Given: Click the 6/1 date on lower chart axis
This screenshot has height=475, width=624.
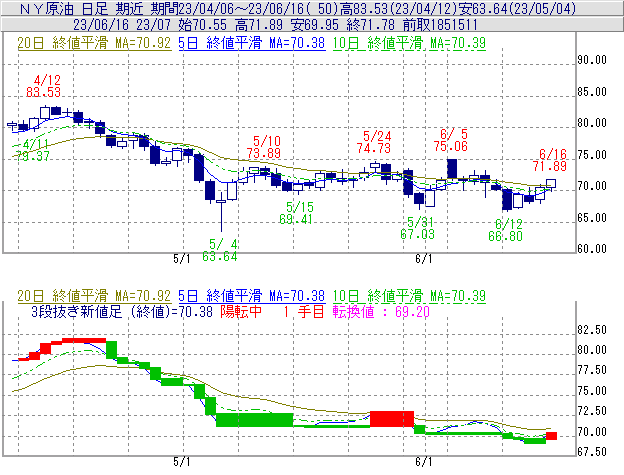Looking at the screenshot, I should (x=423, y=462).
